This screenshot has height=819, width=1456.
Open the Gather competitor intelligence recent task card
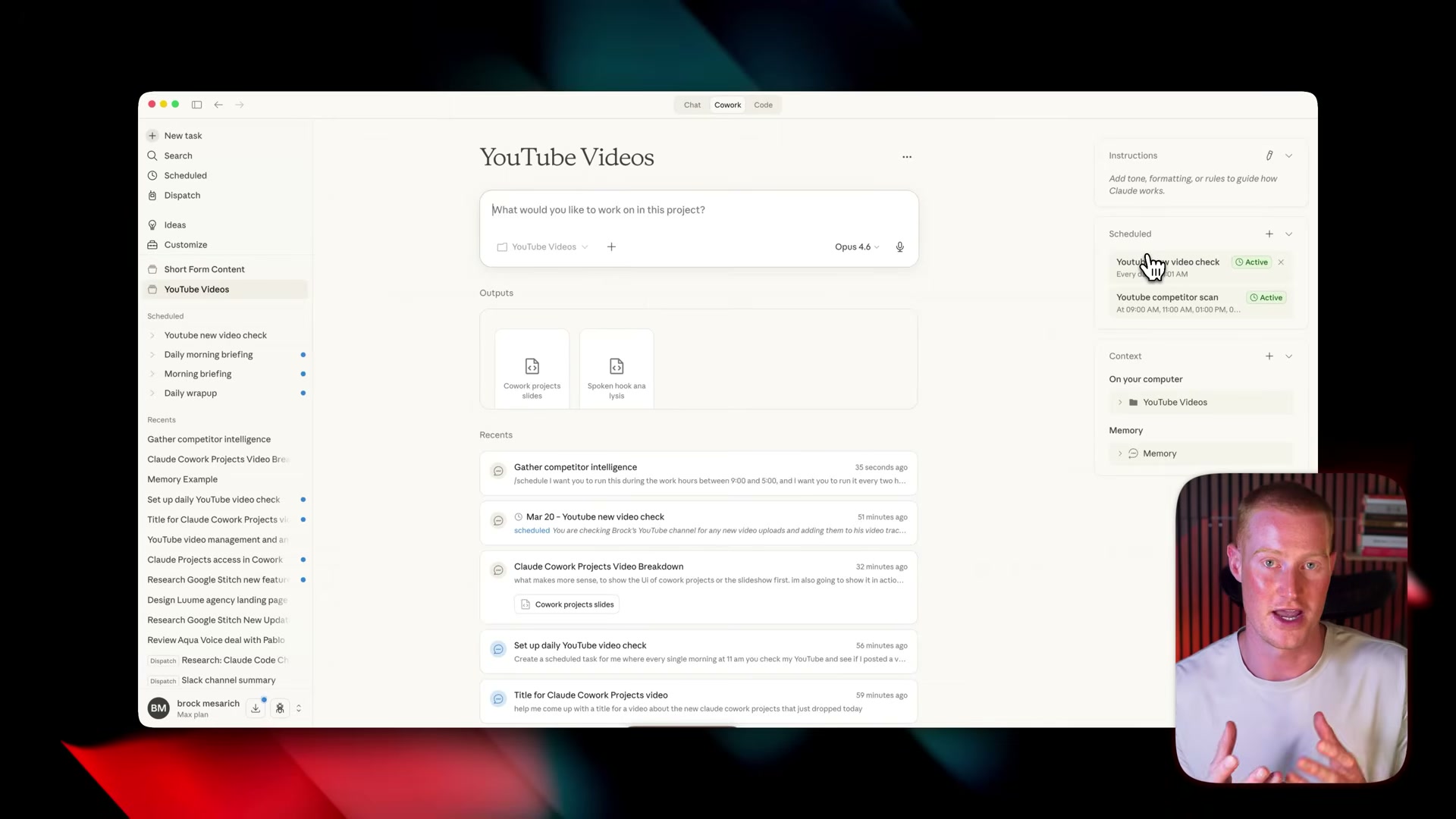[x=698, y=473]
